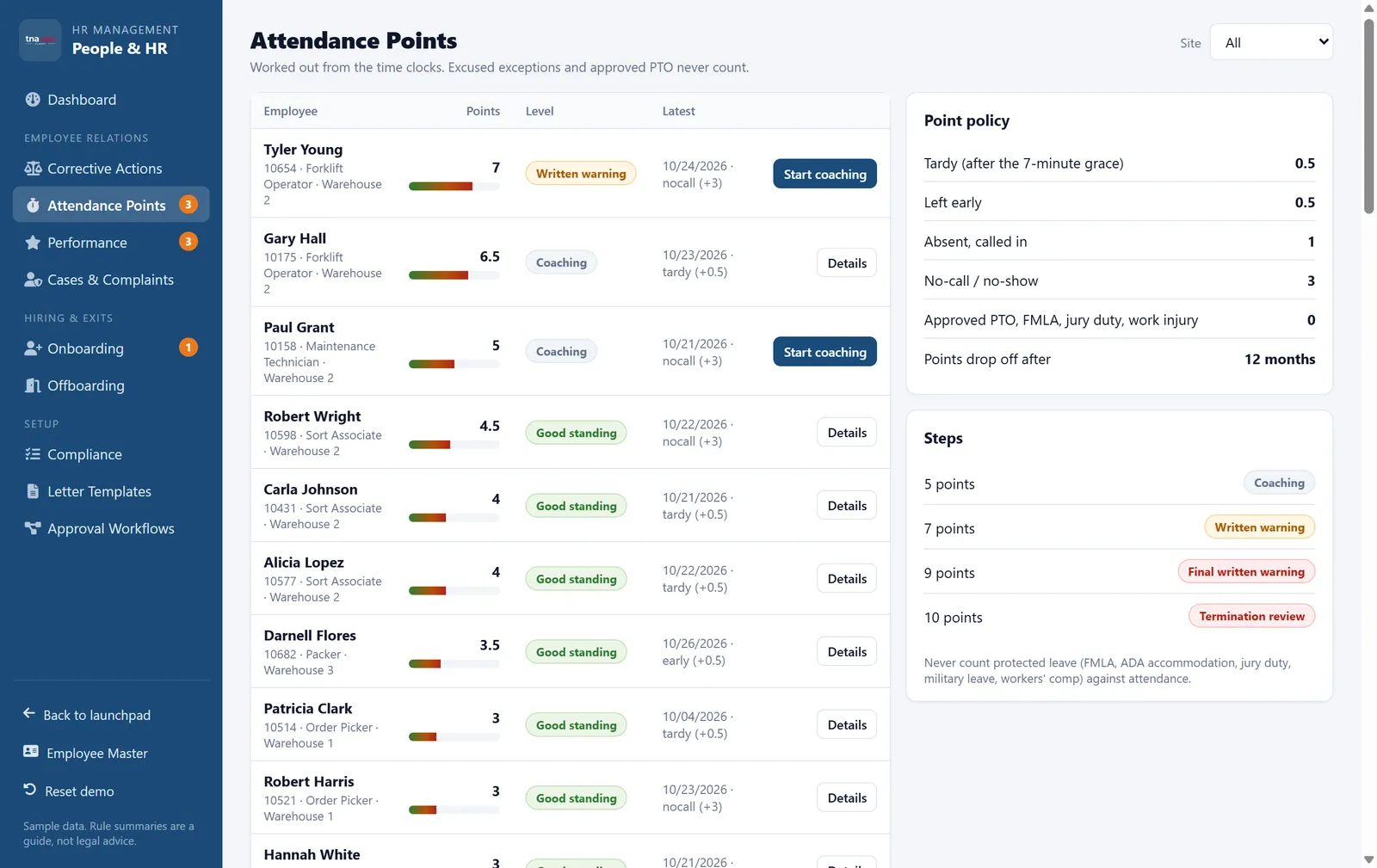Open Details for Gary Hall
The image size is (1377, 868).
pyautogui.click(x=847, y=263)
